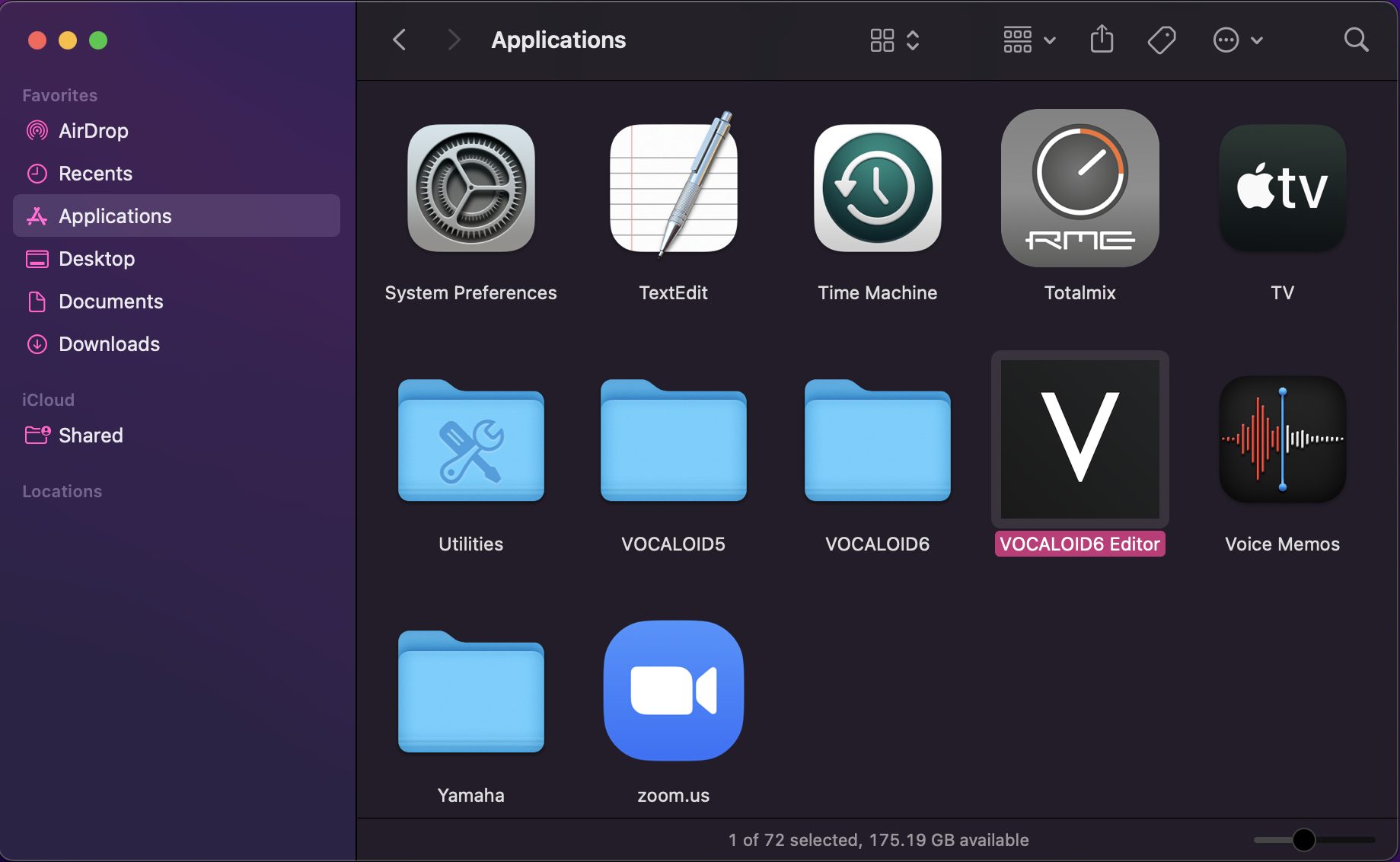Open the view layout dropdown
This screenshot has width=1400, height=862.
click(893, 40)
